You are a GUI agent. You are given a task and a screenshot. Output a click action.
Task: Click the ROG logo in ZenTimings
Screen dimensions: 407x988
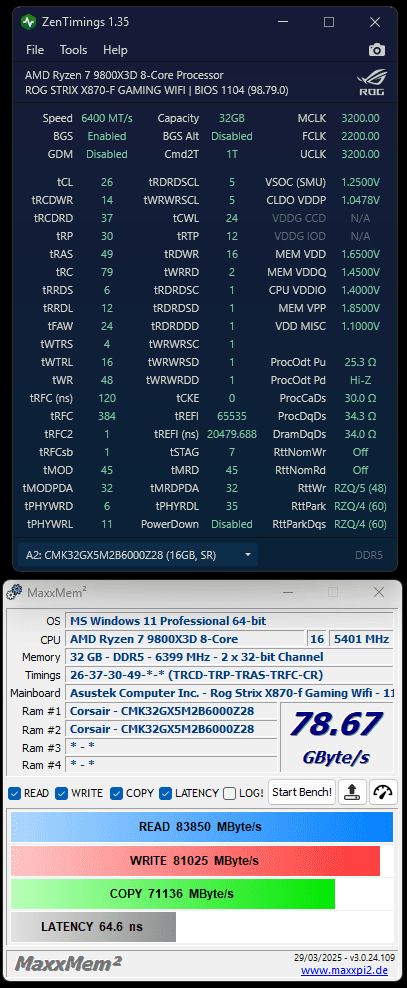click(x=371, y=83)
